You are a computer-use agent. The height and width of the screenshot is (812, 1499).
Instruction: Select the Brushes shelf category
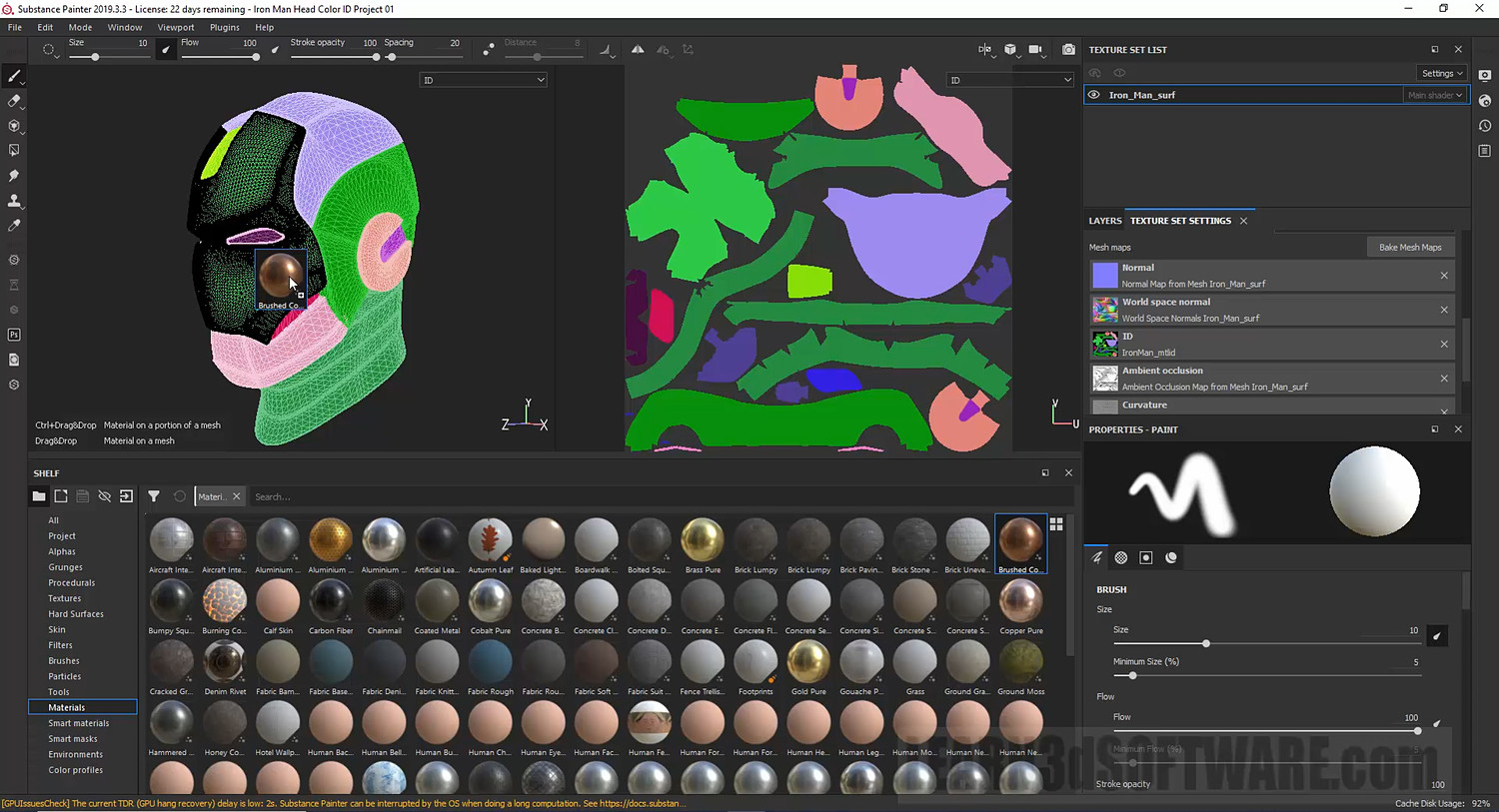coord(64,661)
